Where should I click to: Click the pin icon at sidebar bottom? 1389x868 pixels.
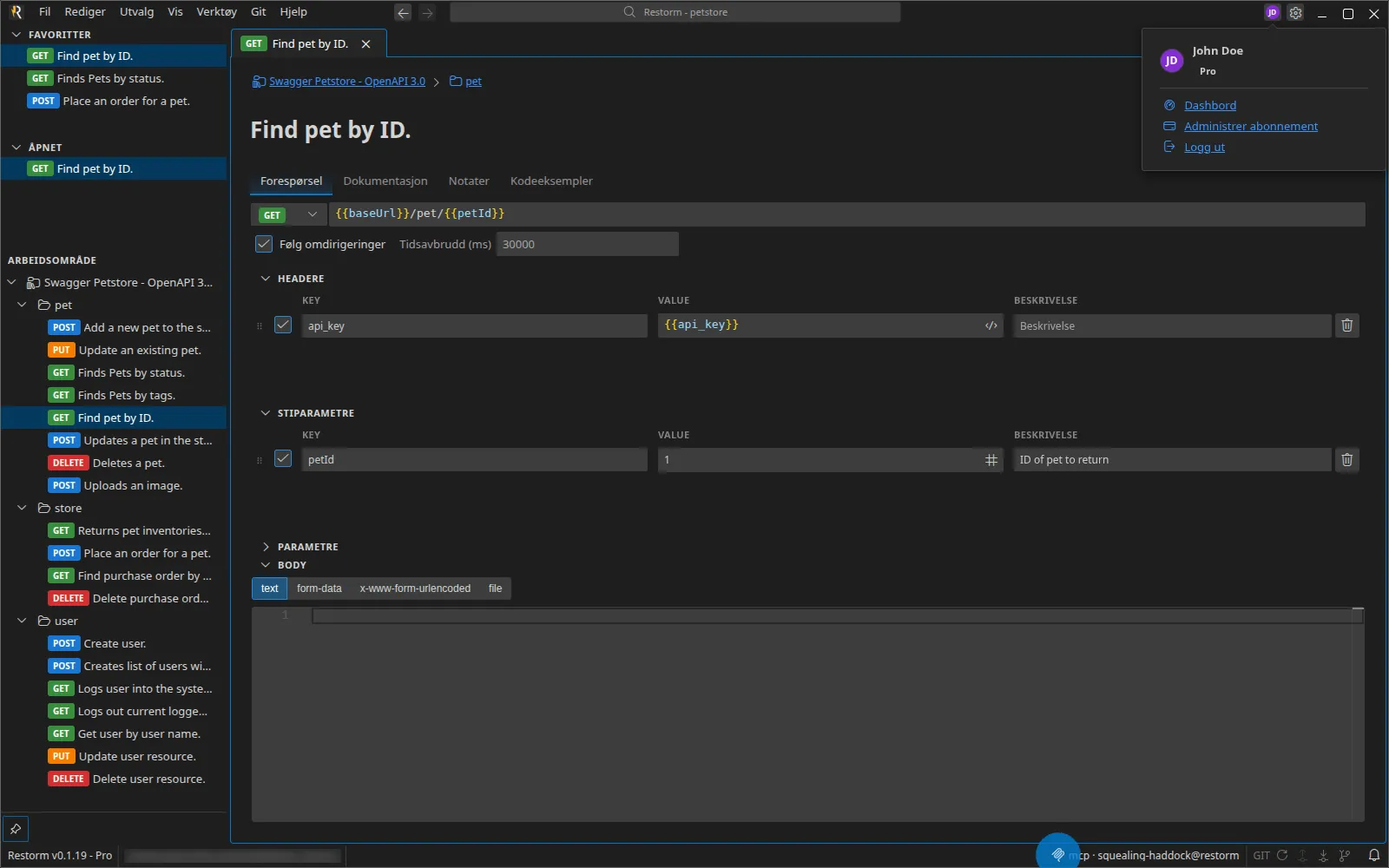click(x=16, y=829)
